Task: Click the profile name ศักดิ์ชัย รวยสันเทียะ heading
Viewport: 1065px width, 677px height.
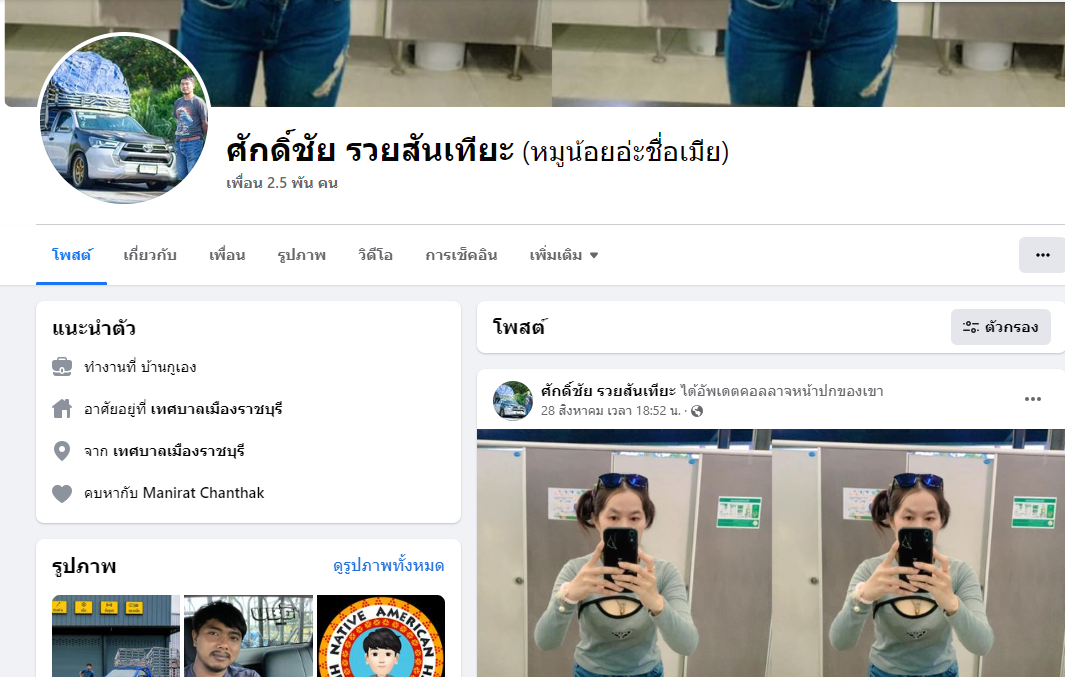Action: point(370,150)
